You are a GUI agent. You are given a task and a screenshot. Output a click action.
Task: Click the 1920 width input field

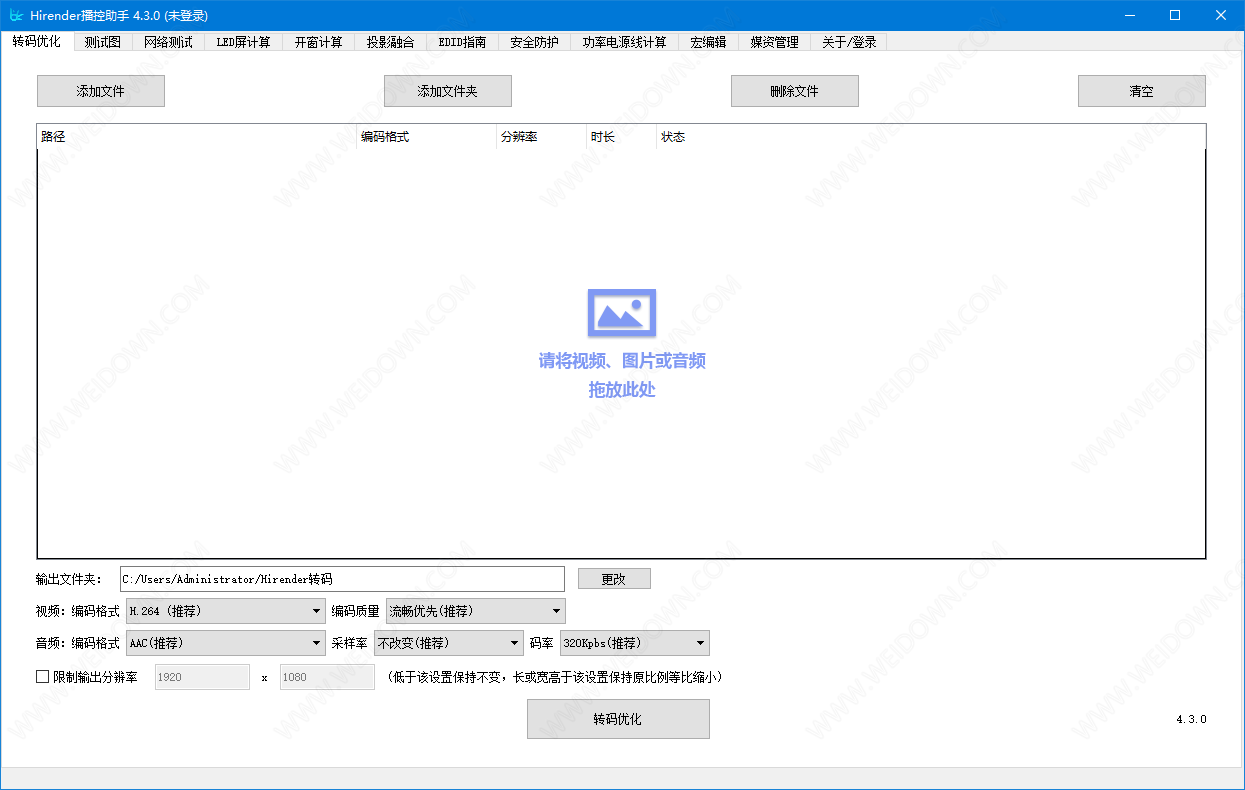point(202,677)
